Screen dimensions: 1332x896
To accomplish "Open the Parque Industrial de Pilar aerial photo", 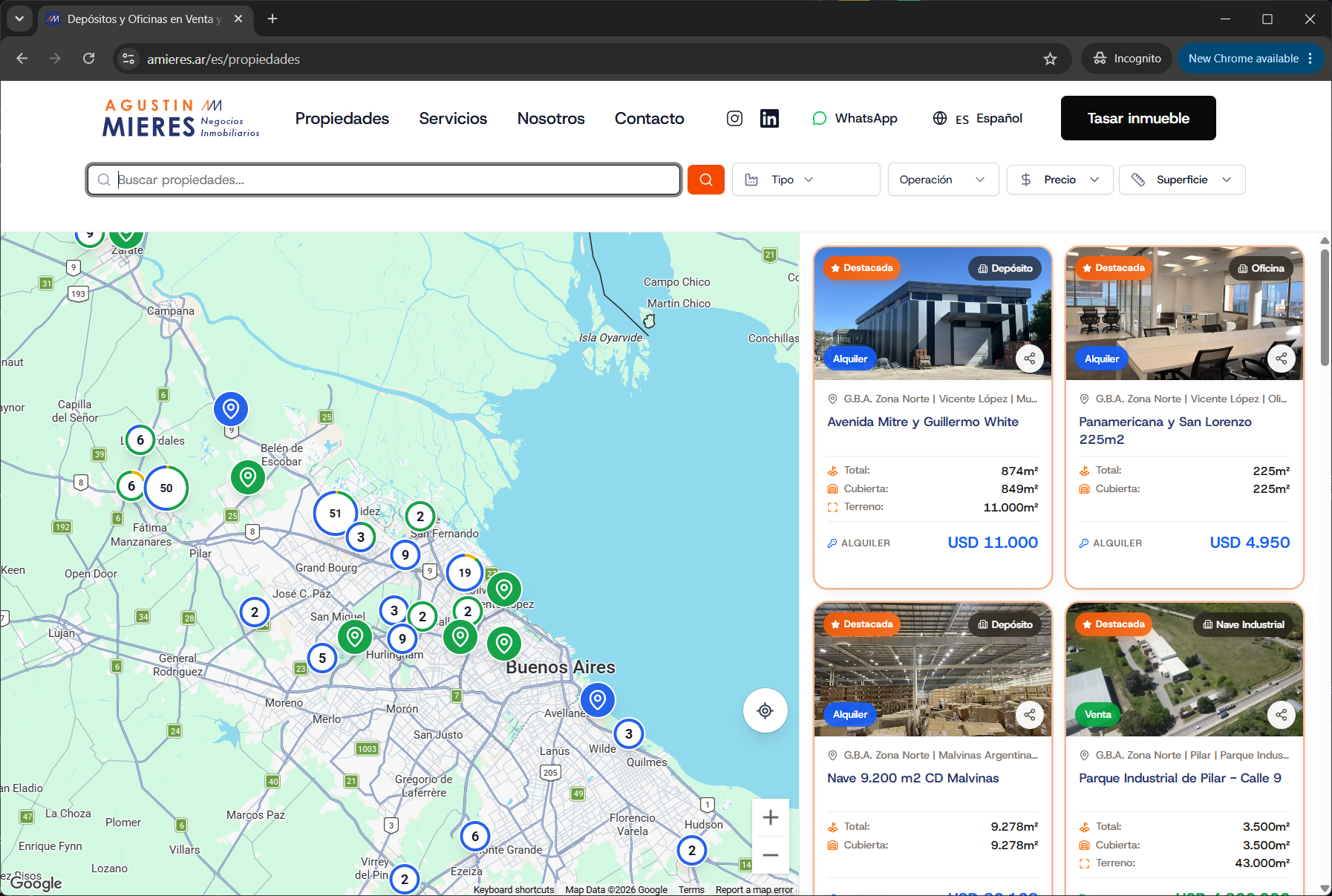I will pyautogui.click(x=1184, y=670).
